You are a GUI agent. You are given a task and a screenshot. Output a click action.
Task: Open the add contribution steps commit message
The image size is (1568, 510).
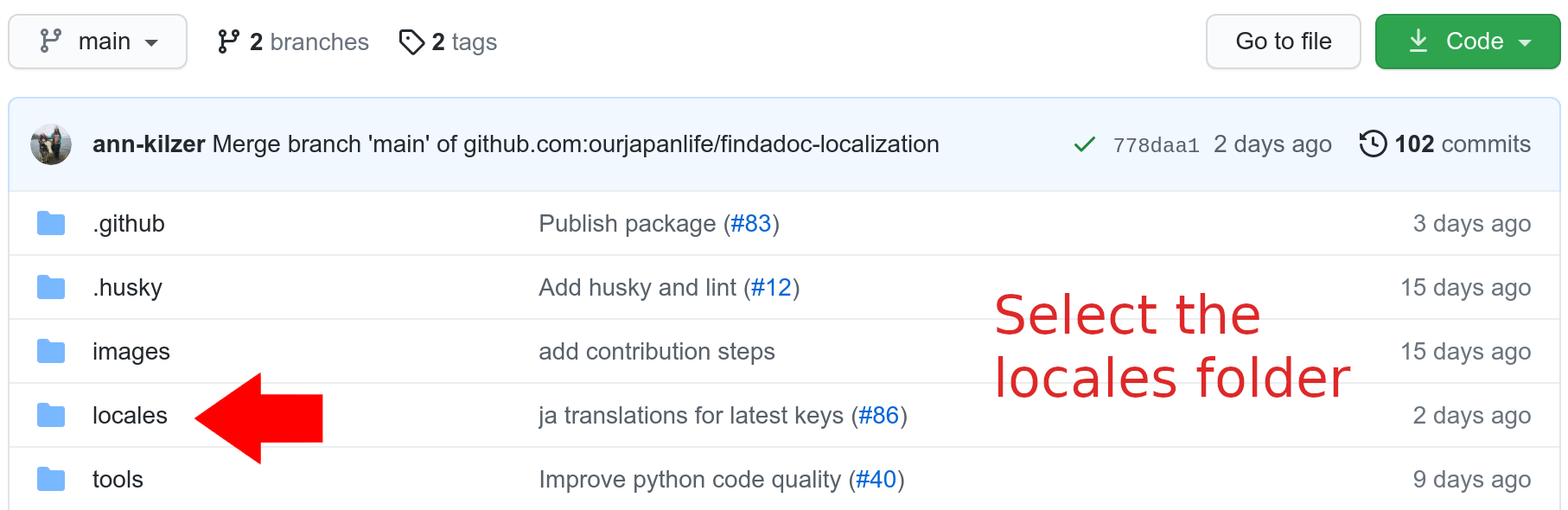click(657, 352)
